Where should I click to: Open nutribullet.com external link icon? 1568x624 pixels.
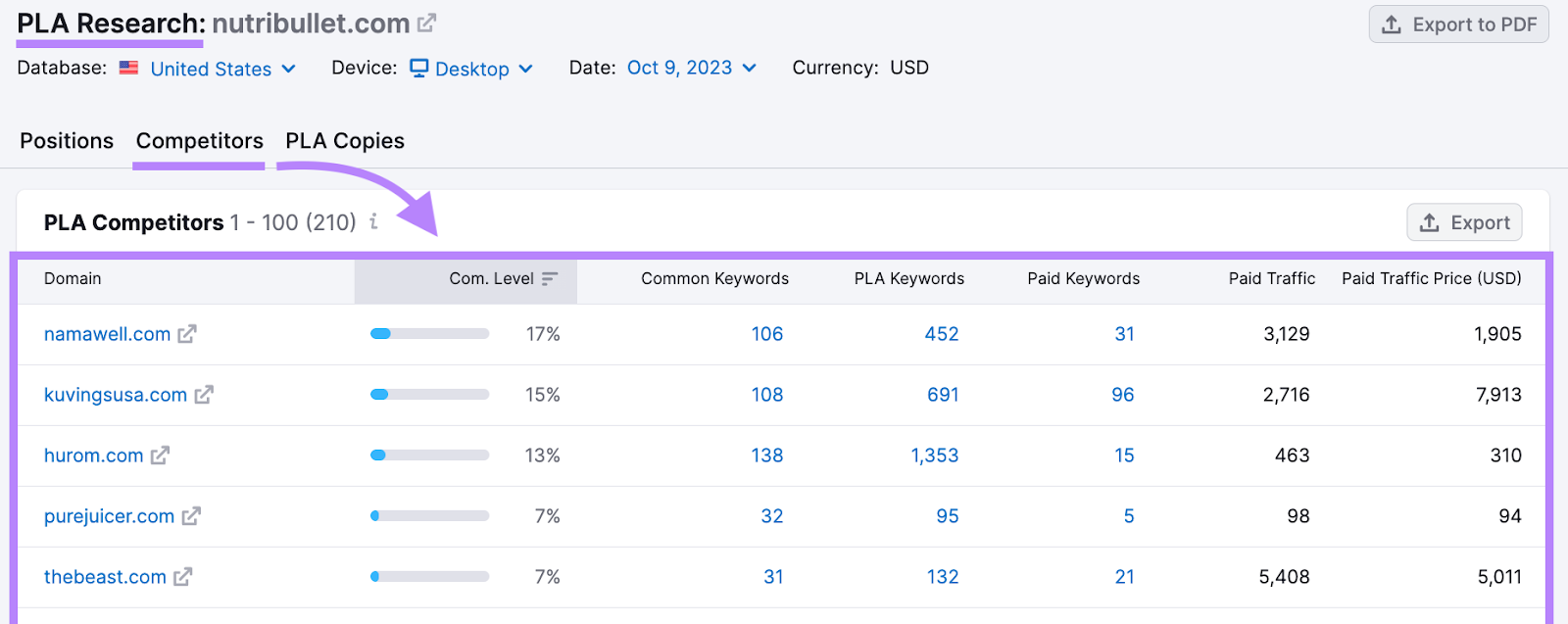(426, 23)
